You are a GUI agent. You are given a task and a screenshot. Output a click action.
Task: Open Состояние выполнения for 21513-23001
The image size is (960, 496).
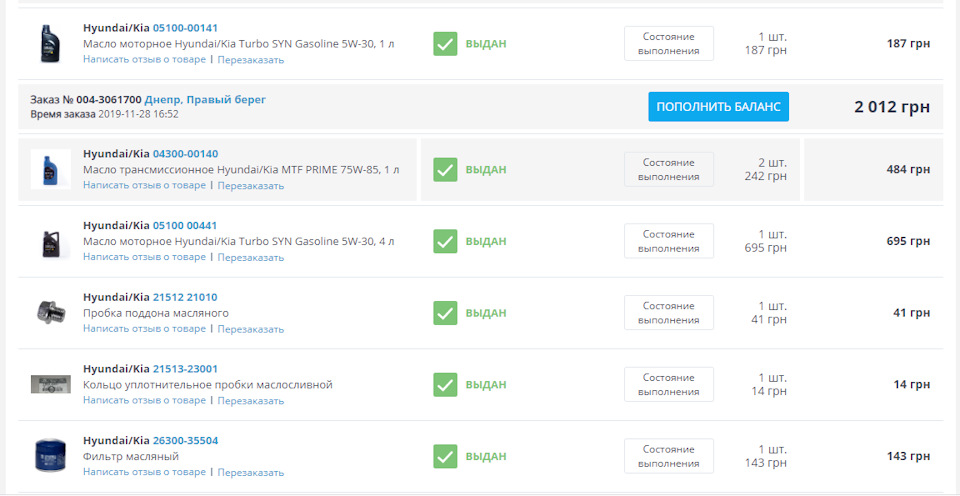click(669, 384)
